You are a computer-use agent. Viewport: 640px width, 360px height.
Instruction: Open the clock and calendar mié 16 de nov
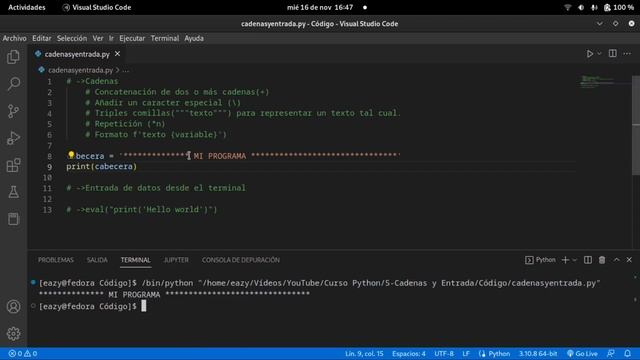pyautogui.click(x=320, y=7)
